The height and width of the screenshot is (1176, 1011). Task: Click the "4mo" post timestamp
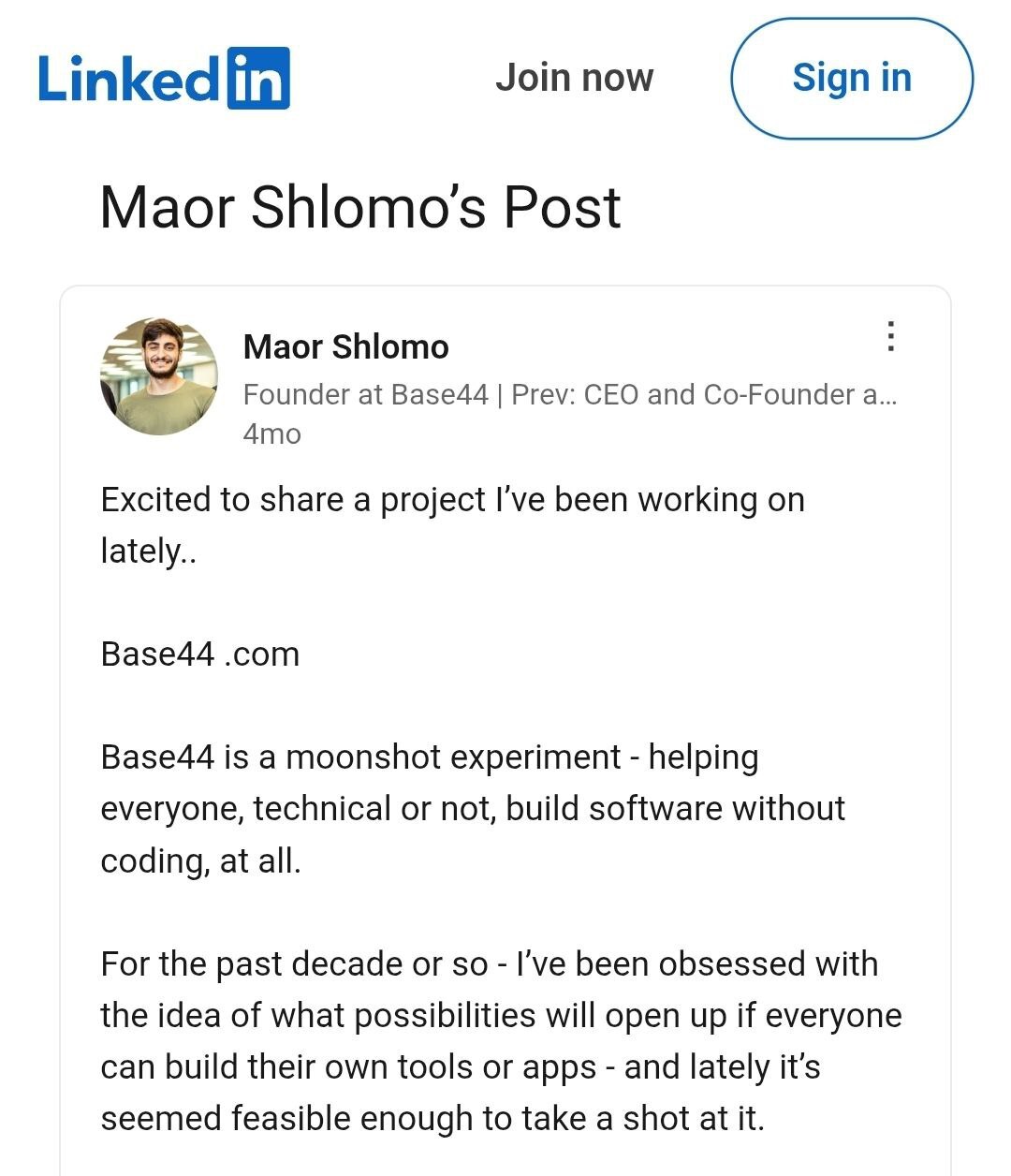pos(271,434)
